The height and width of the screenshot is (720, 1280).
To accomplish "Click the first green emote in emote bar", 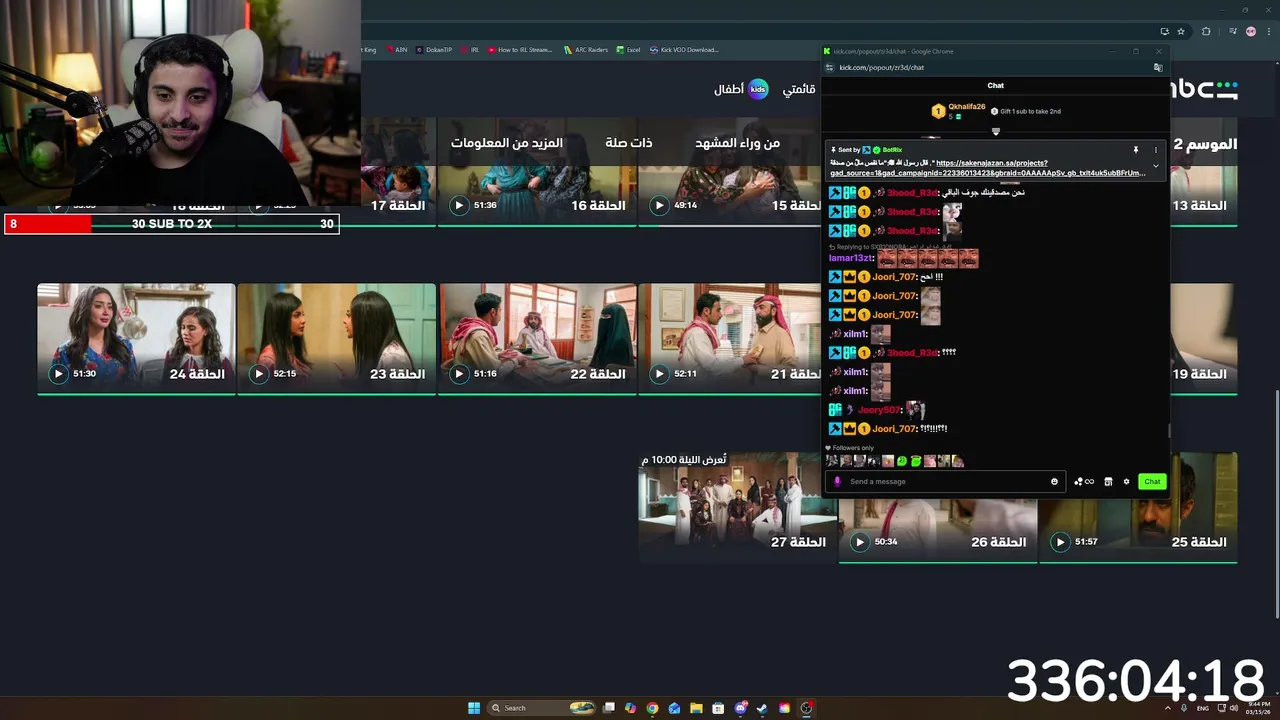I will click(x=901, y=461).
